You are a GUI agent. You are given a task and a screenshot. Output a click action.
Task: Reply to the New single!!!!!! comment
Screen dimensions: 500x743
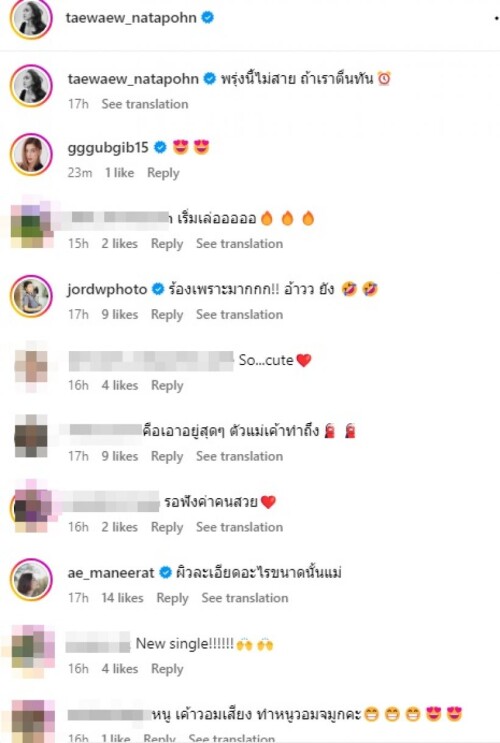coord(167,669)
